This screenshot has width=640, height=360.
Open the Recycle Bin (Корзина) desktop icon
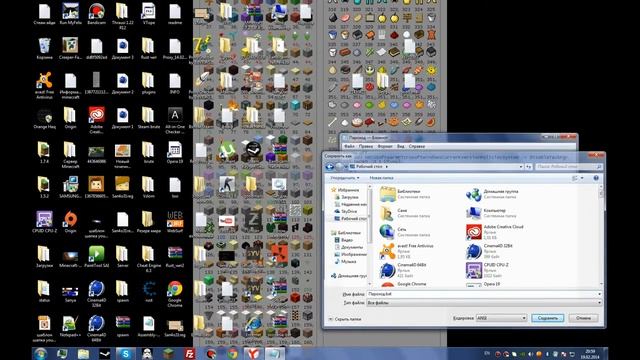[44, 49]
